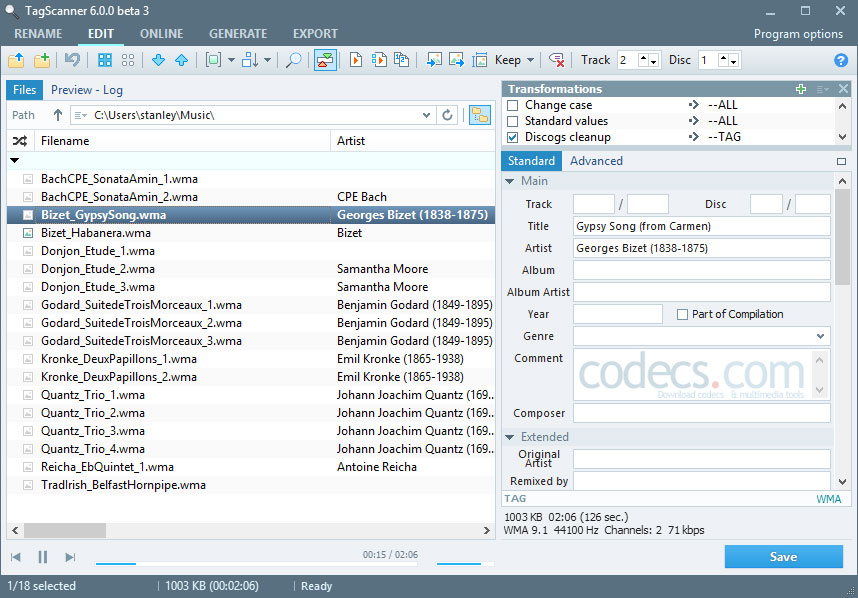Image resolution: width=858 pixels, height=598 pixels.
Task: Open the Genre dropdown
Action: [x=820, y=336]
